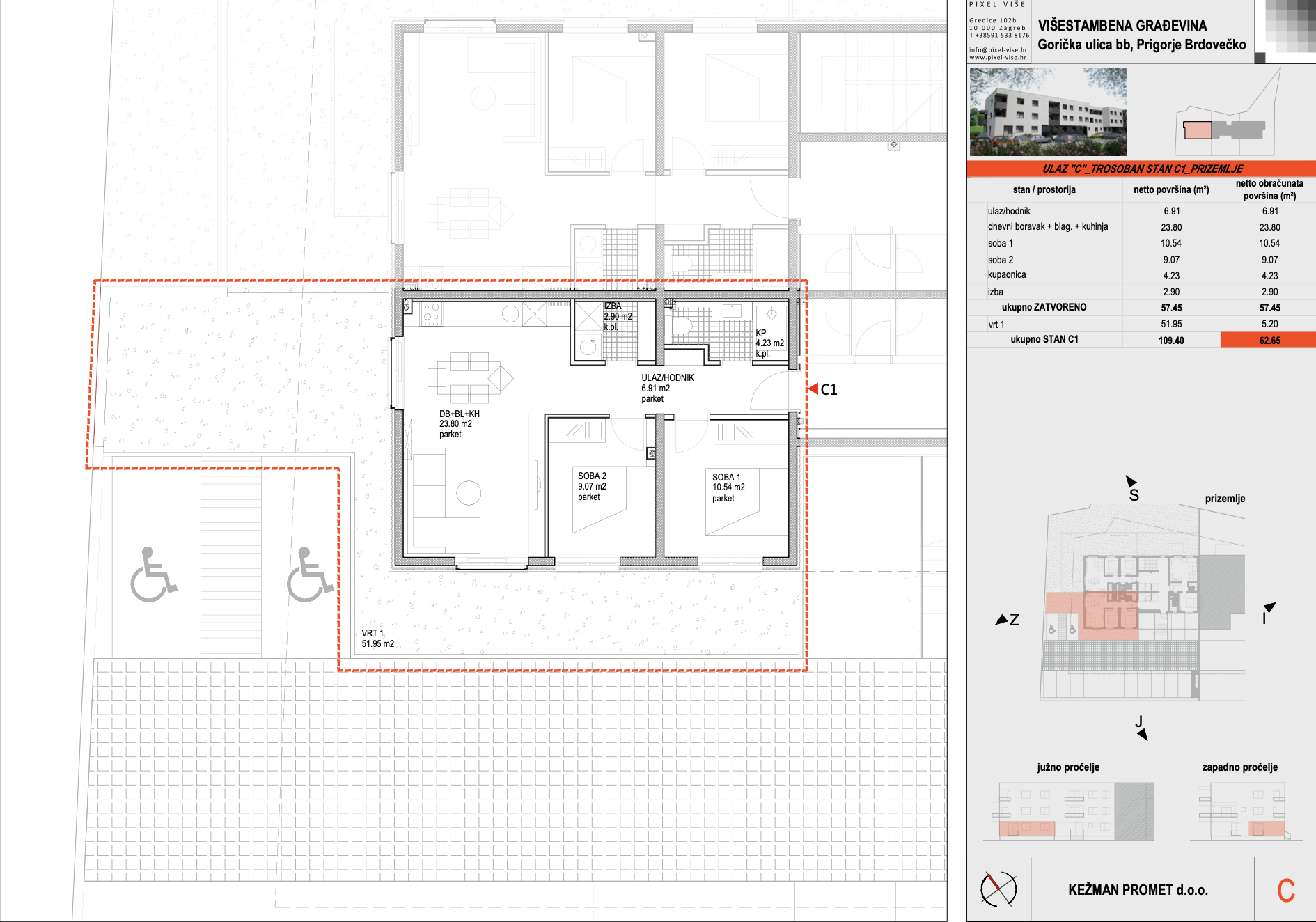Click the www.pixel-vise.hr website link
Image resolution: width=1316 pixels, height=922 pixels.
pos(997,58)
